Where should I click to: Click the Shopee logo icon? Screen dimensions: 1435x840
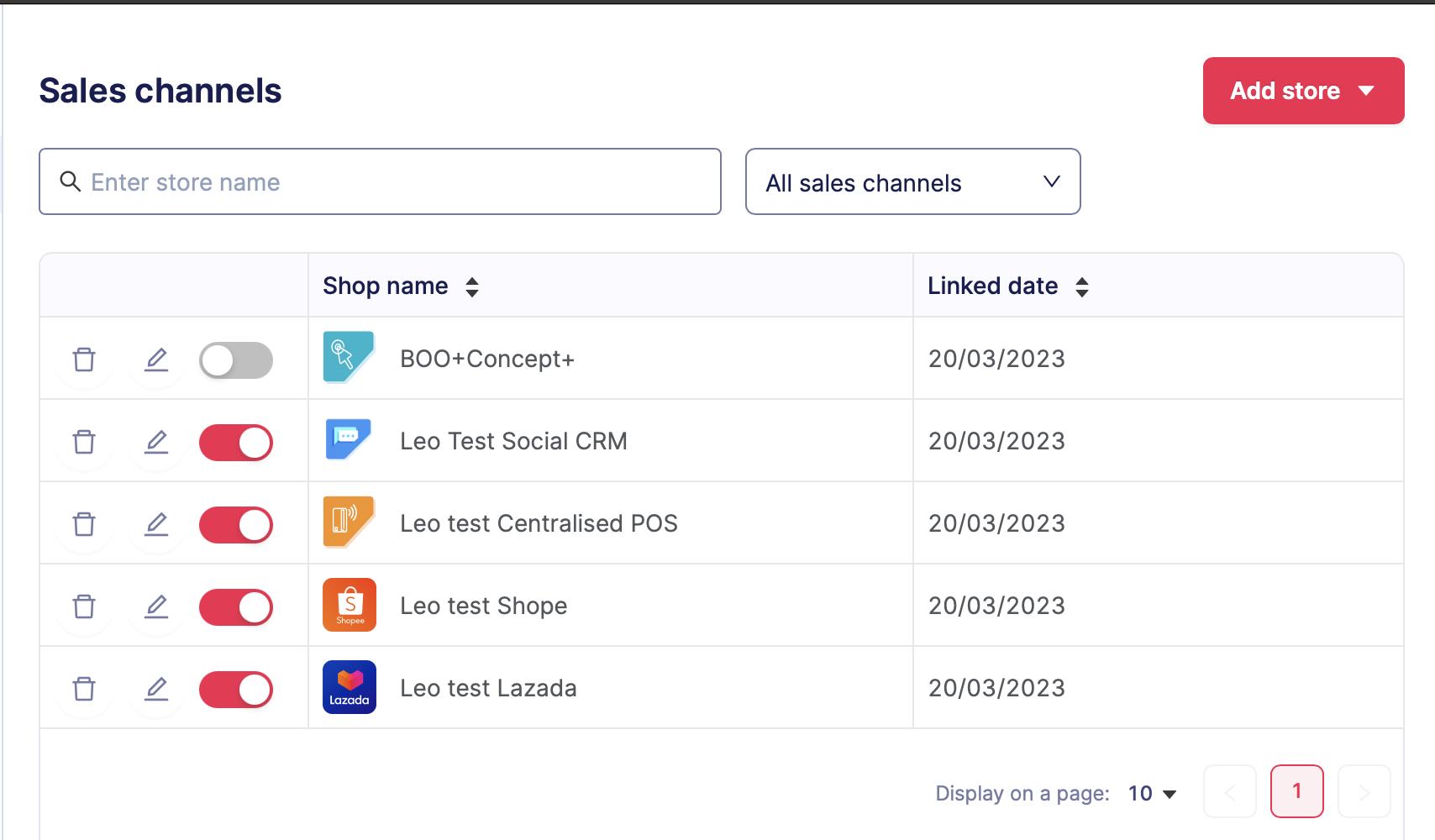click(350, 605)
